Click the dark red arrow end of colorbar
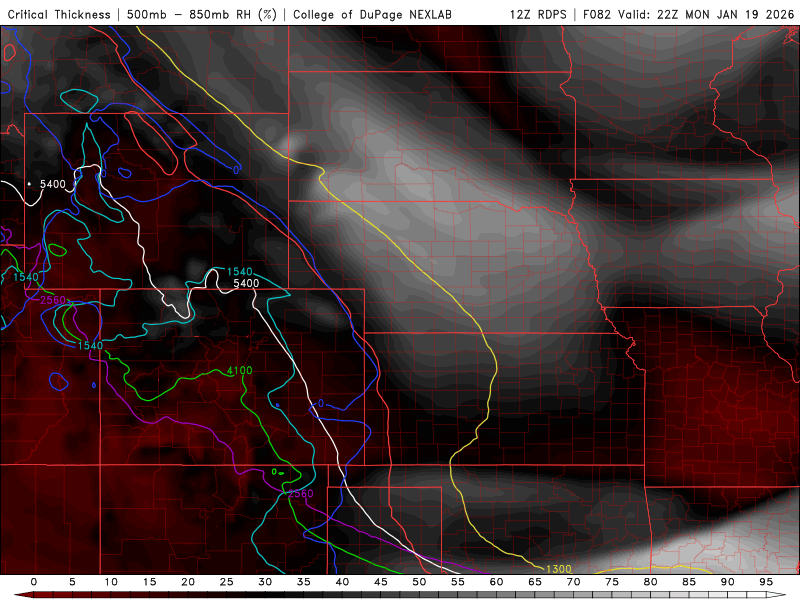Image resolution: width=800 pixels, height=600 pixels. [23, 595]
